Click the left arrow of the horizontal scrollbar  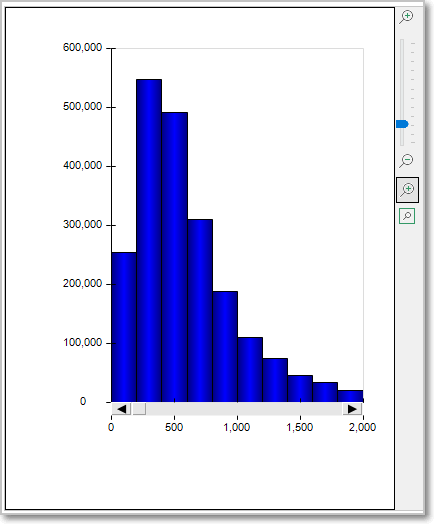(121, 409)
